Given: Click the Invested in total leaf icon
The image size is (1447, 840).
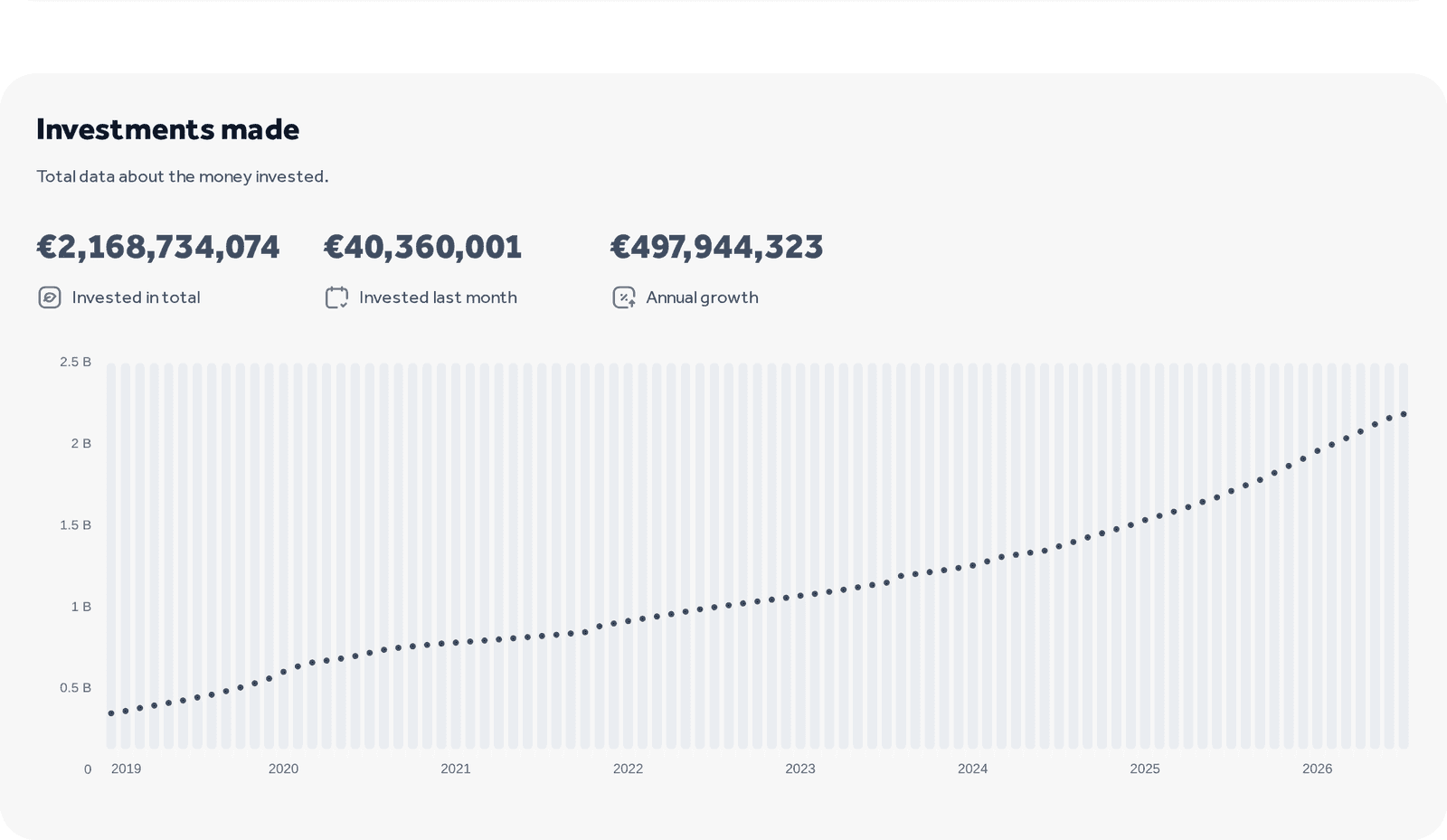Looking at the screenshot, I should [50, 297].
